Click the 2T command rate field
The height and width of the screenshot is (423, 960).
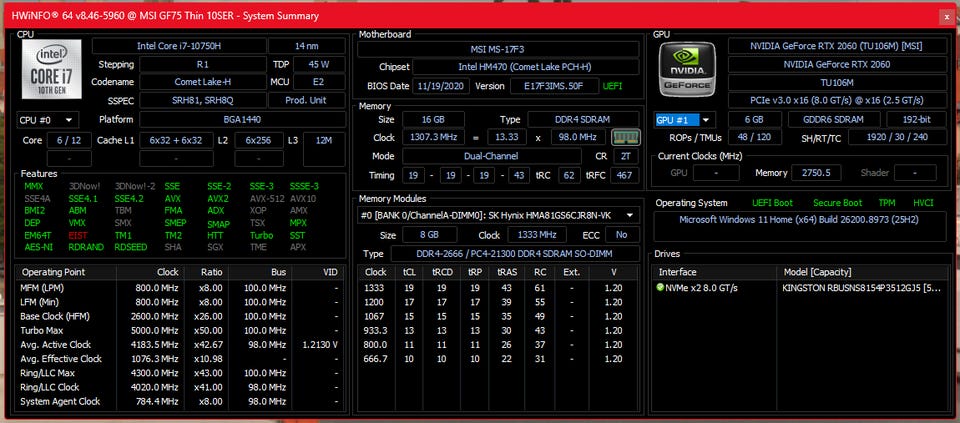click(626, 156)
